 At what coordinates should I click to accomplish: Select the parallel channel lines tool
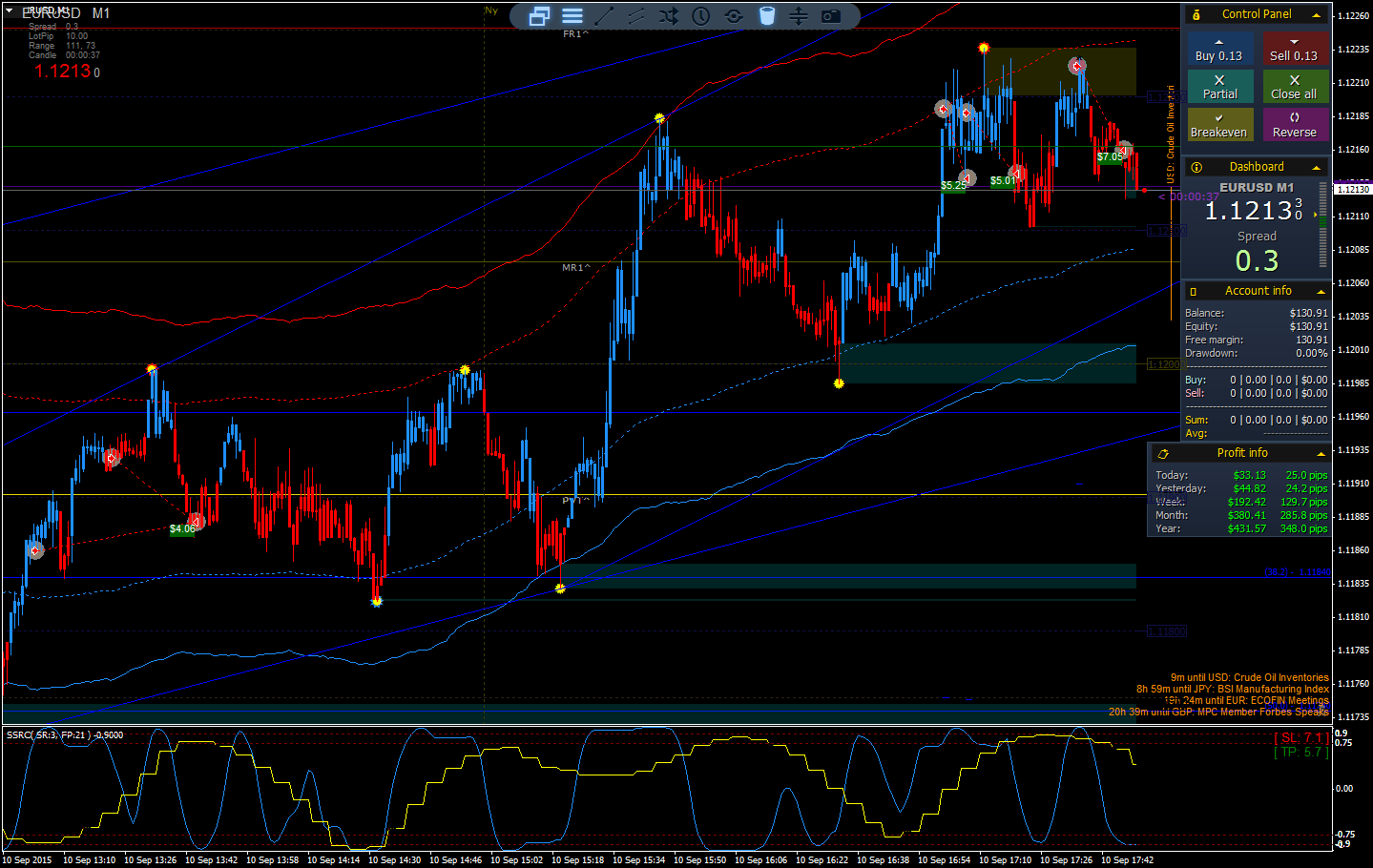tap(636, 16)
